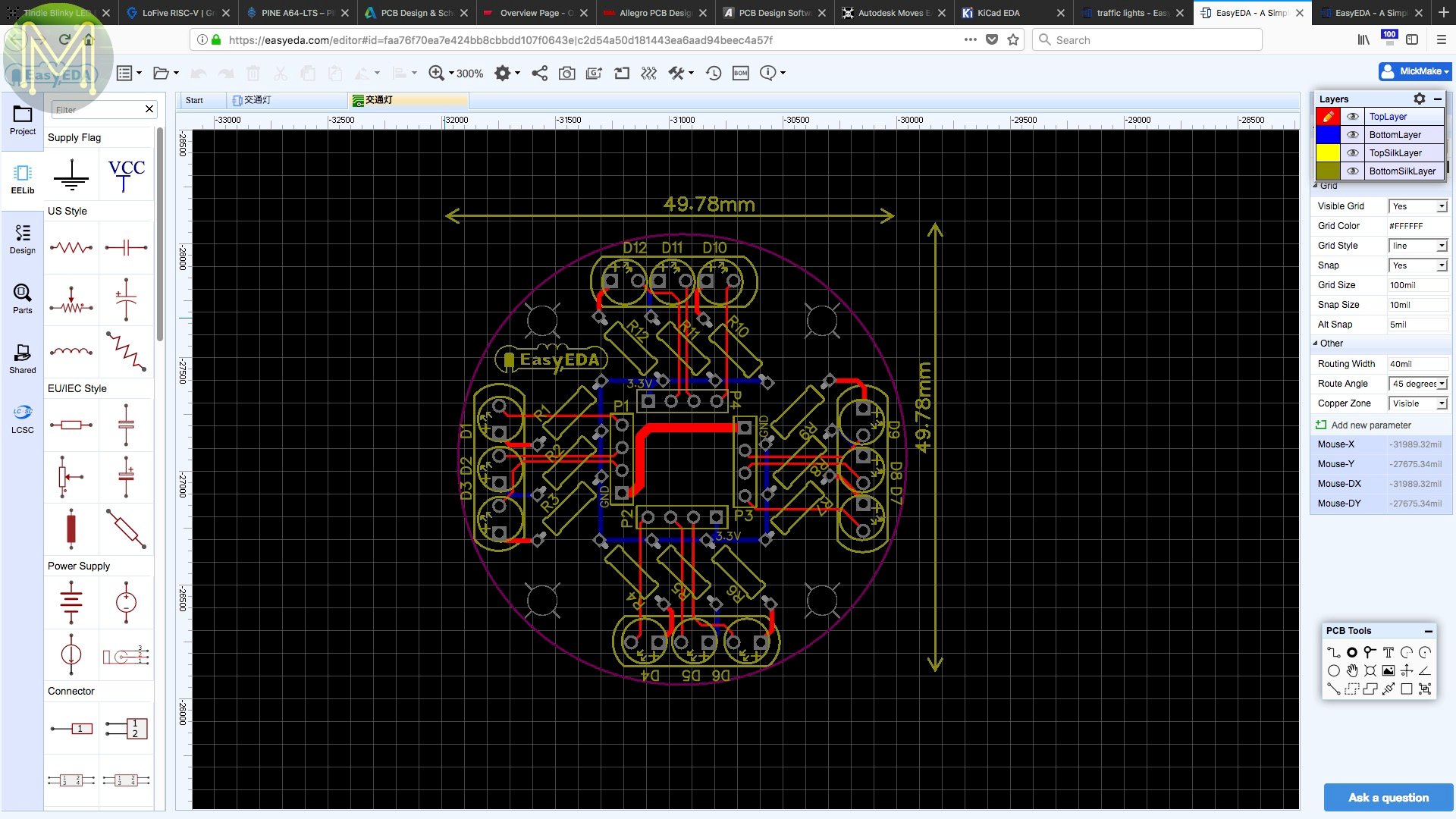This screenshot has height=819, width=1456.
Task: Select the Image insert tool in PCB Tools
Action: pyautogui.click(x=1389, y=670)
